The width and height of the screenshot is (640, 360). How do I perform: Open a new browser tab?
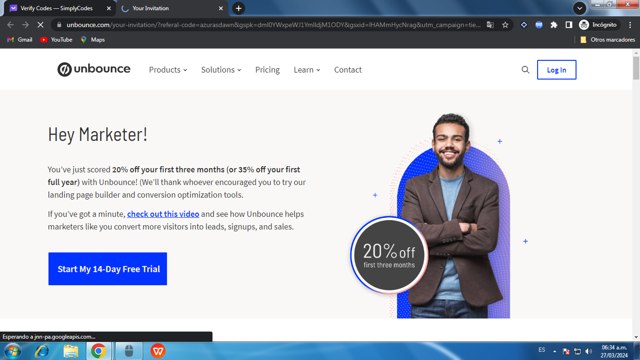tap(238, 8)
